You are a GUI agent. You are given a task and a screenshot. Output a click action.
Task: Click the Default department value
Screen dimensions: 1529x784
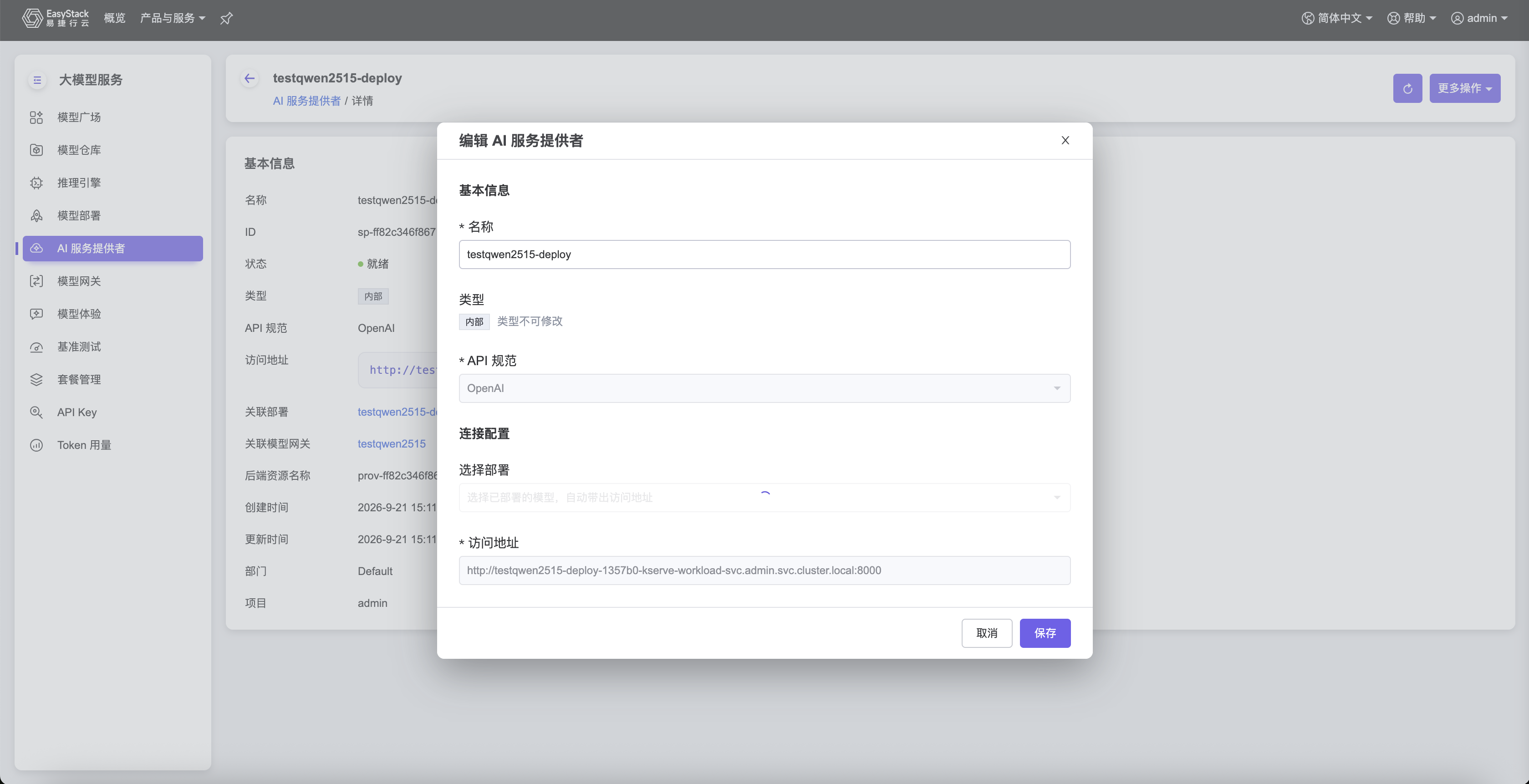375,571
